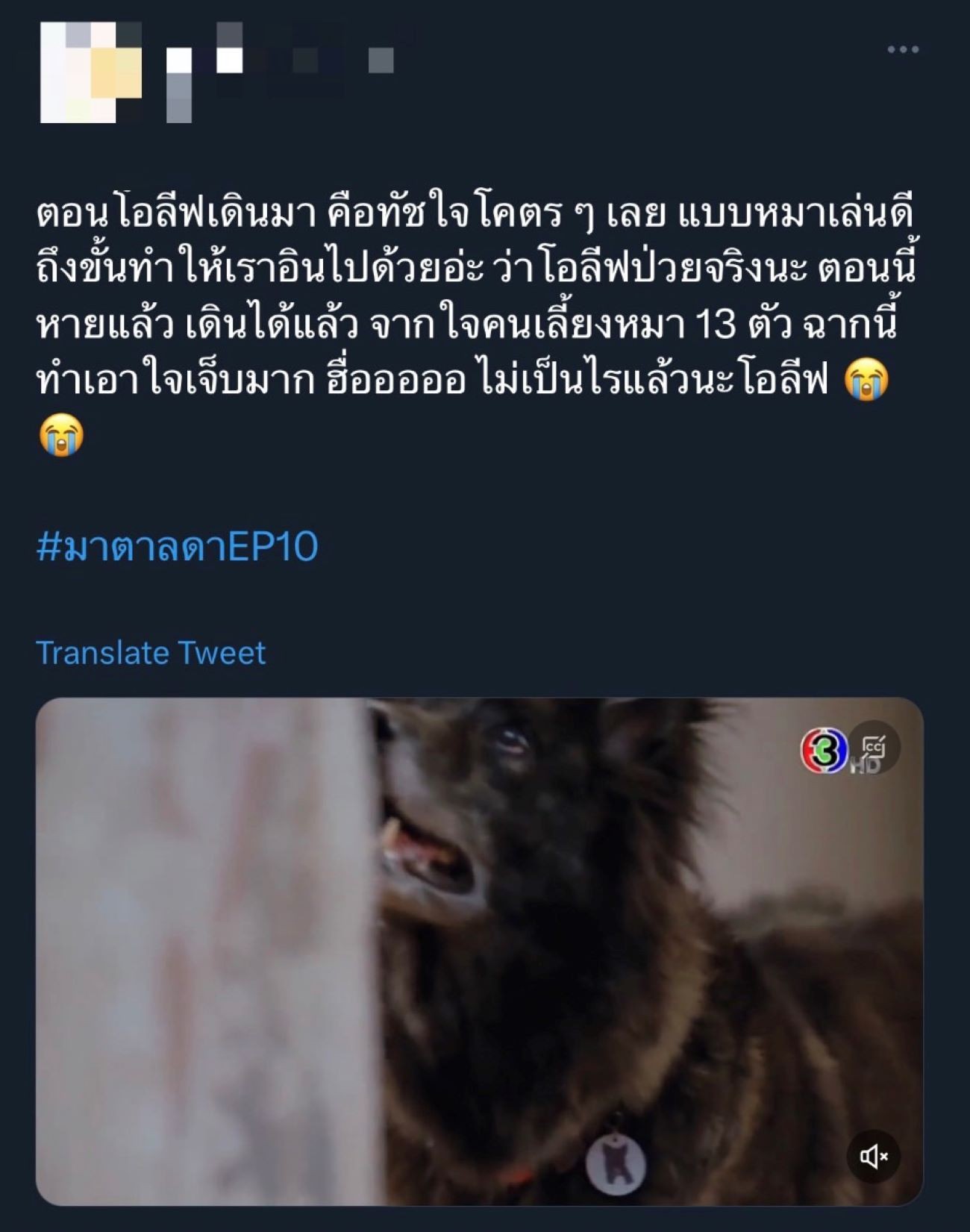Screen dimensions: 970x1232
Task: Open the blurred profile avatar
Action: 91,72
